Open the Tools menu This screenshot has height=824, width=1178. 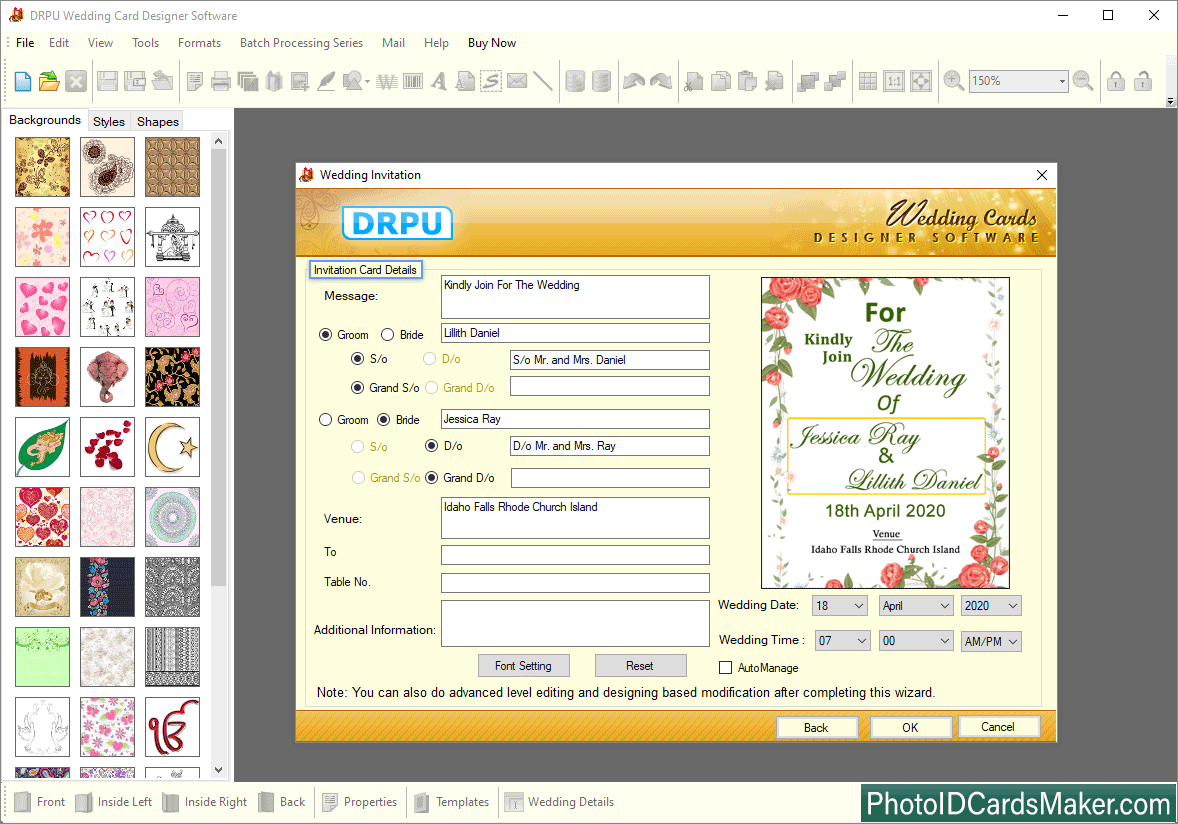[x=146, y=43]
